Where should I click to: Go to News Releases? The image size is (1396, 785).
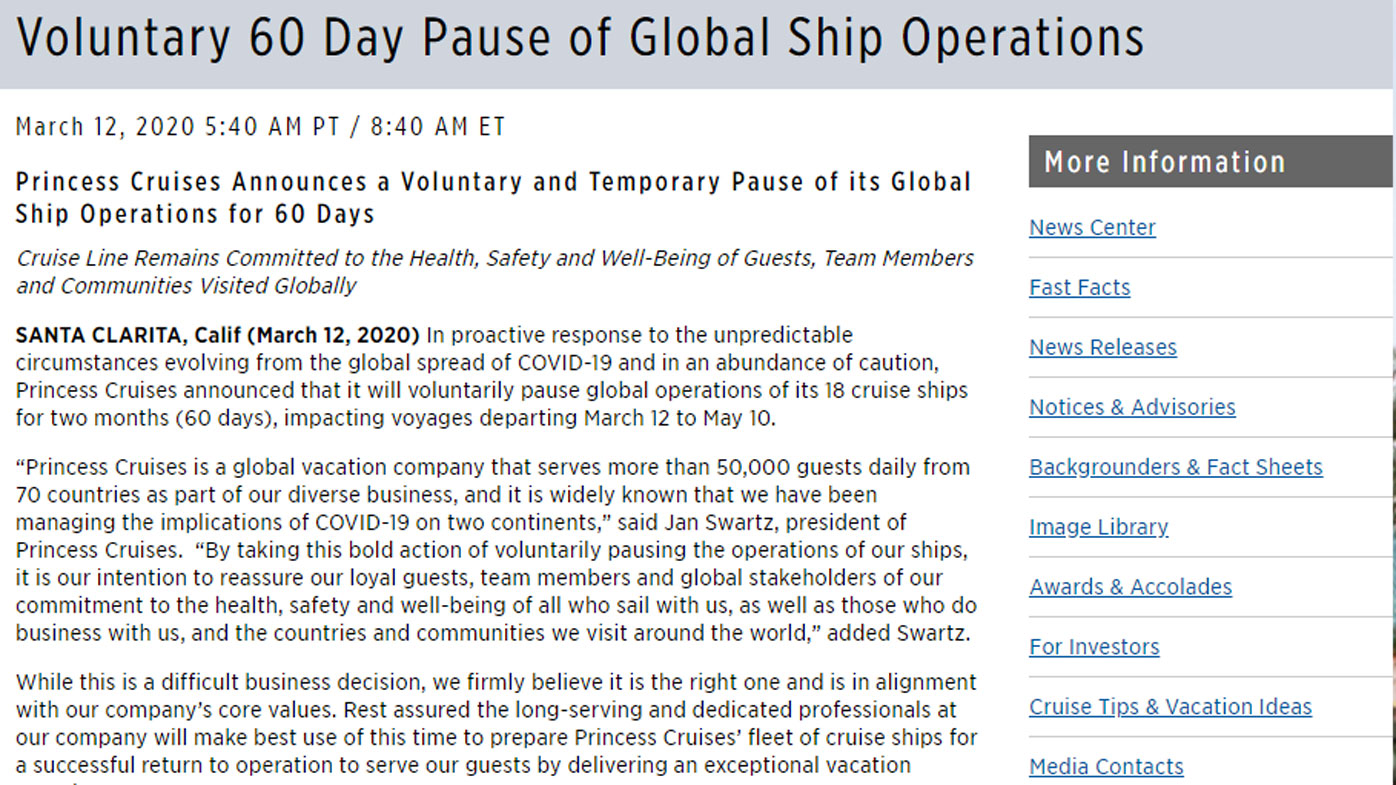pos(1102,348)
